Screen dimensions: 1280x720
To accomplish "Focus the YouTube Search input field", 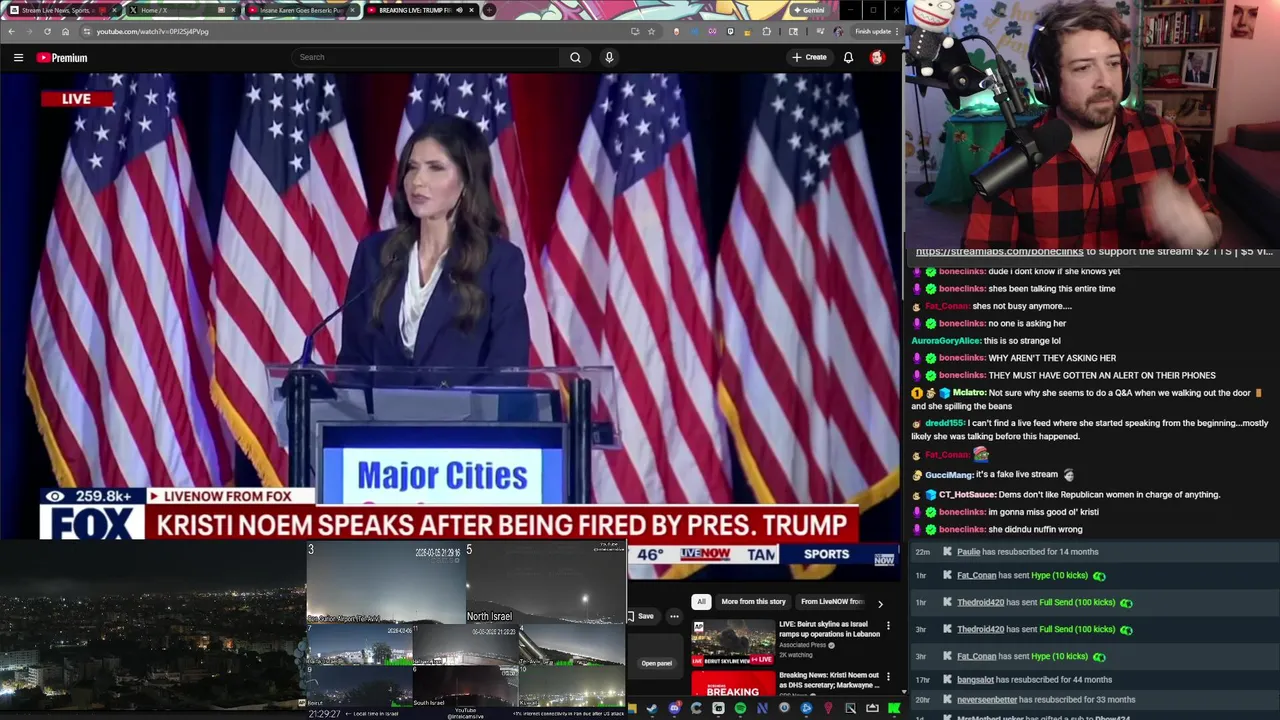I will 427,57.
